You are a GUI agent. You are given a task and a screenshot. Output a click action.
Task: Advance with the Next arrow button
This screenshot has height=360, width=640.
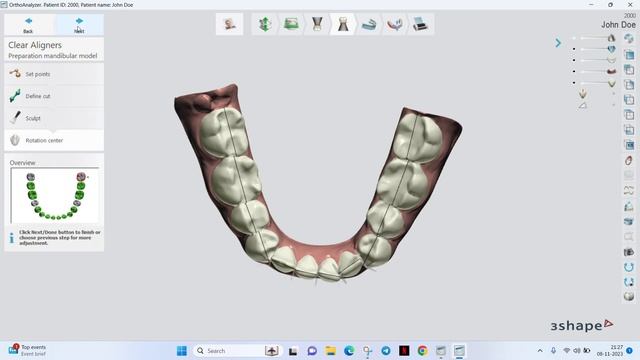[x=79, y=24]
